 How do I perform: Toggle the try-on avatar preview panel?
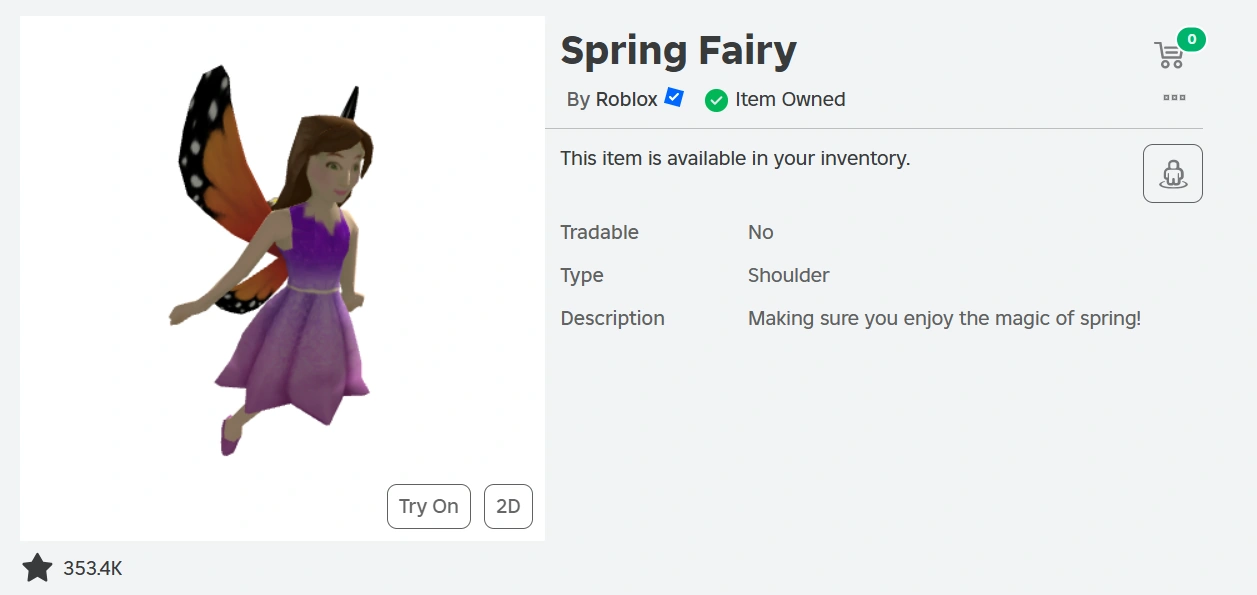pos(1172,172)
